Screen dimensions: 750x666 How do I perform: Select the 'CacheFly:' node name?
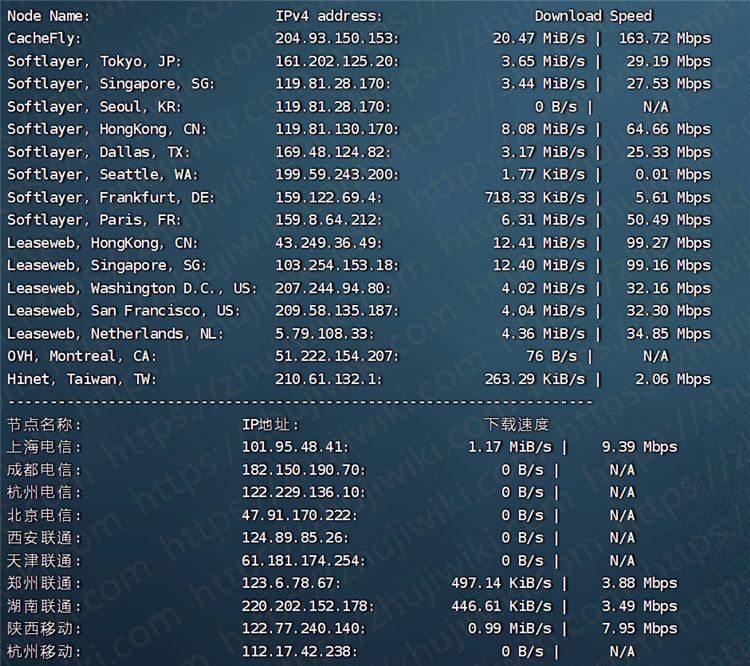pyautogui.click(x=44, y=38)
